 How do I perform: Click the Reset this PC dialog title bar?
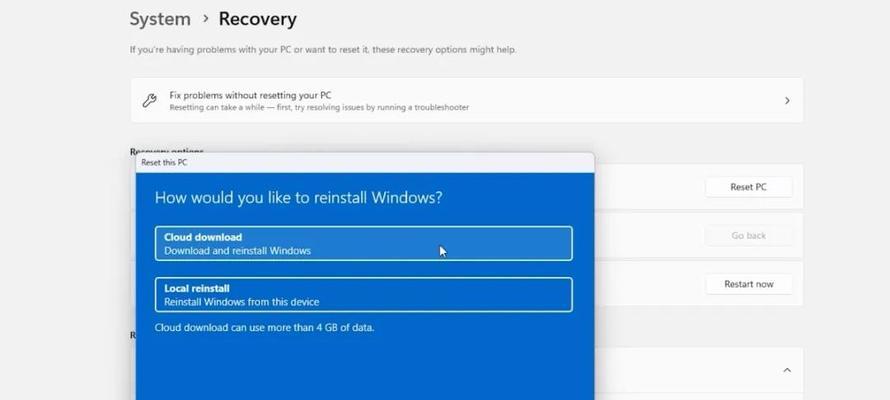(365, 162)
